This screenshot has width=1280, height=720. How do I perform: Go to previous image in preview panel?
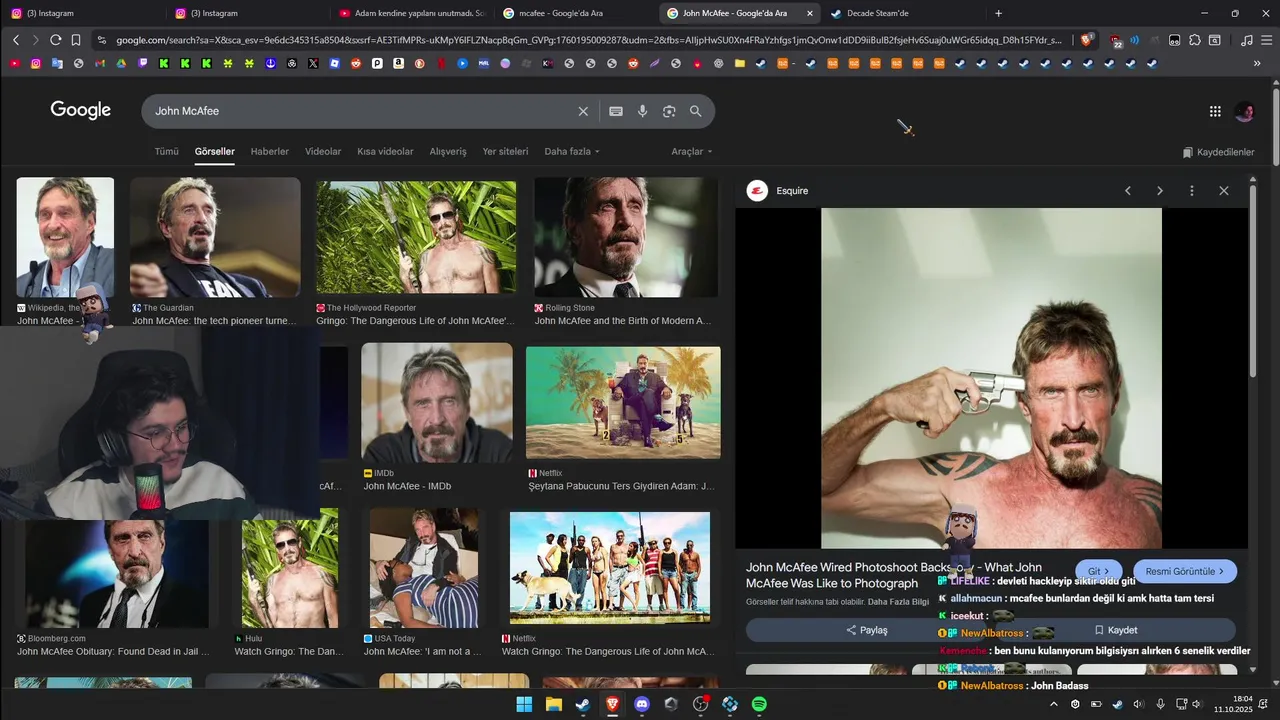[1128, 191]
